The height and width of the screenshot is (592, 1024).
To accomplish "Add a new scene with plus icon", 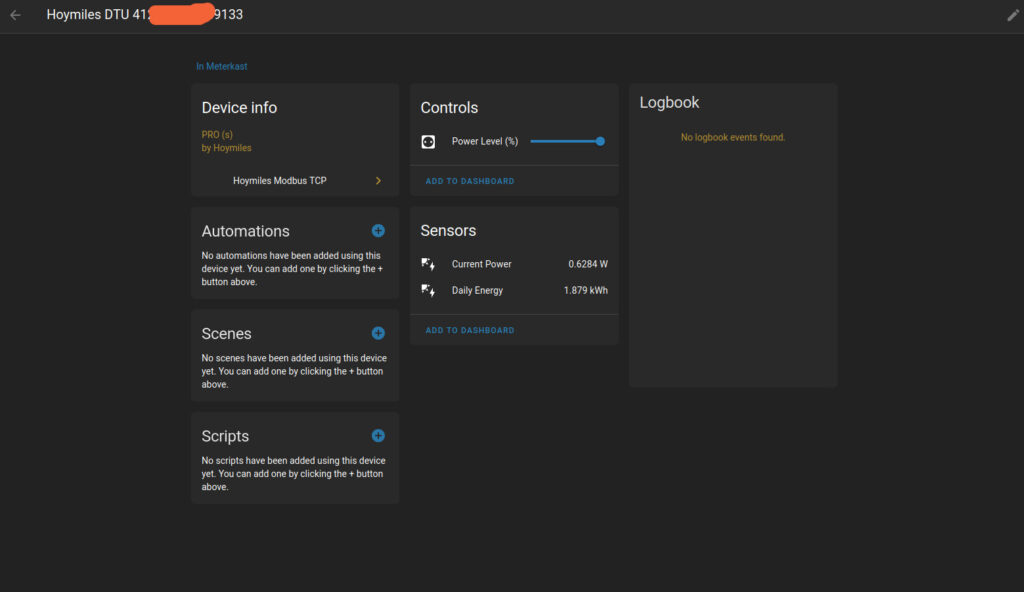I will click(x=378, y=333).
